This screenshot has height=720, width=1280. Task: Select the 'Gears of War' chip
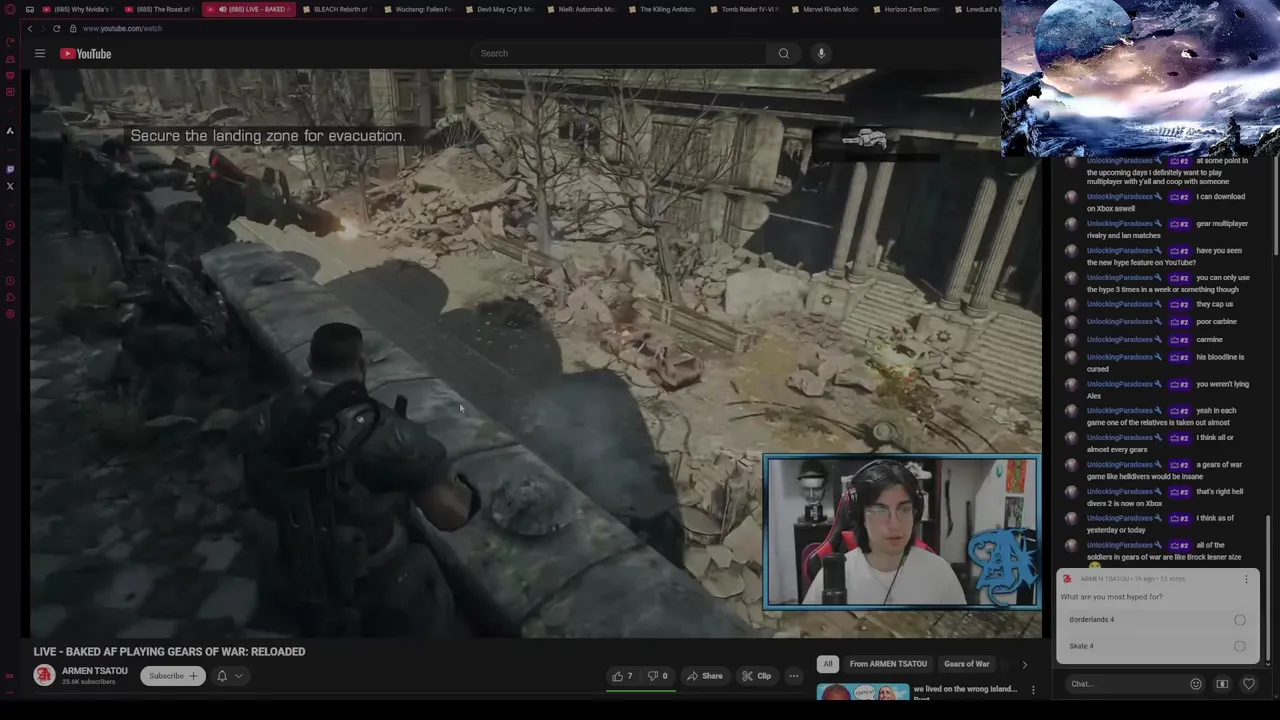point(967,664)
